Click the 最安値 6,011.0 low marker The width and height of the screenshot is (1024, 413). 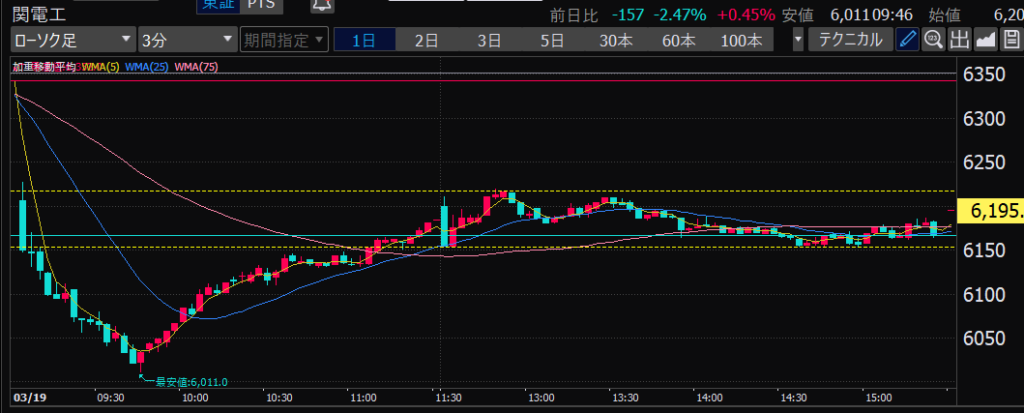191,382
